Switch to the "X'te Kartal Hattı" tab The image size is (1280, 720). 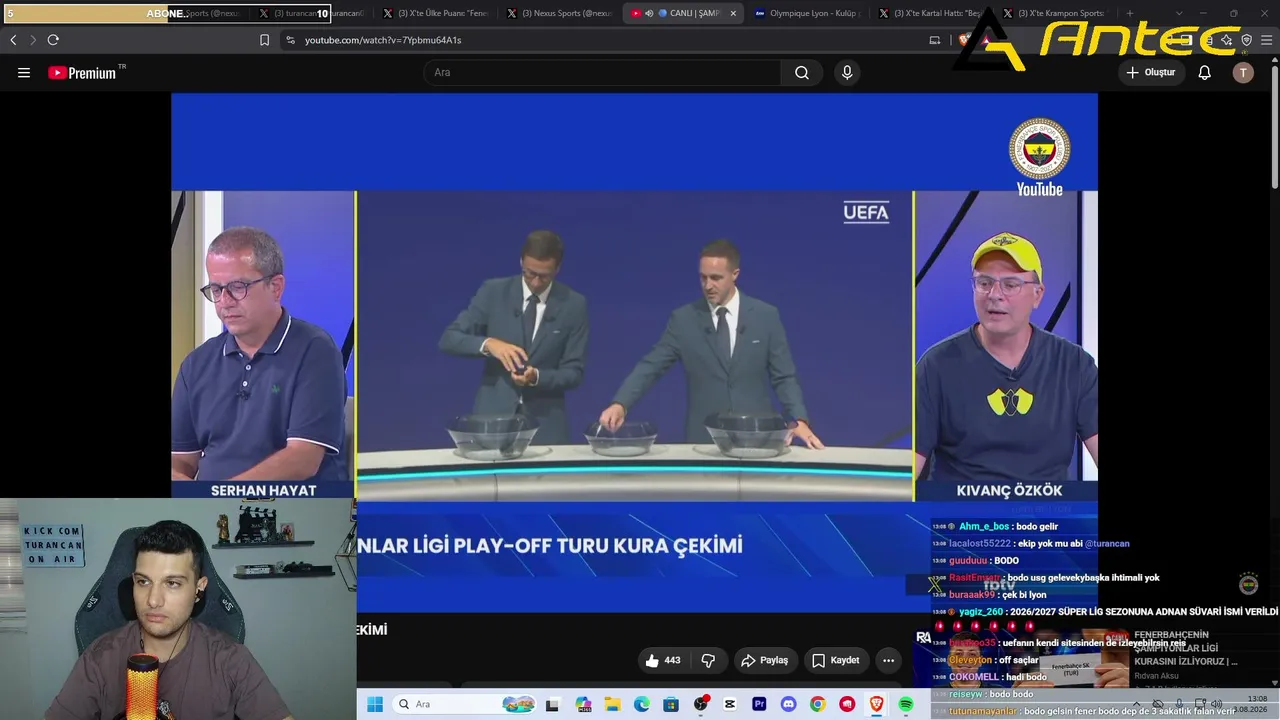[x=932, y=13]
